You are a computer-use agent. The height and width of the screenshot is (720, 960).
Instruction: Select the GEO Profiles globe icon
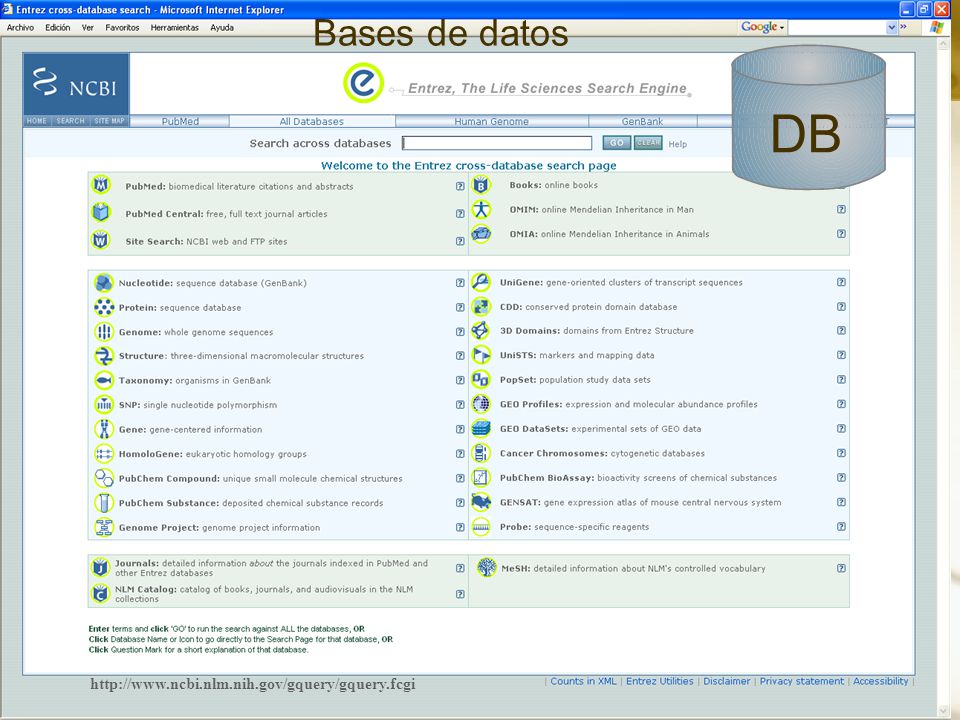(481, 404)
